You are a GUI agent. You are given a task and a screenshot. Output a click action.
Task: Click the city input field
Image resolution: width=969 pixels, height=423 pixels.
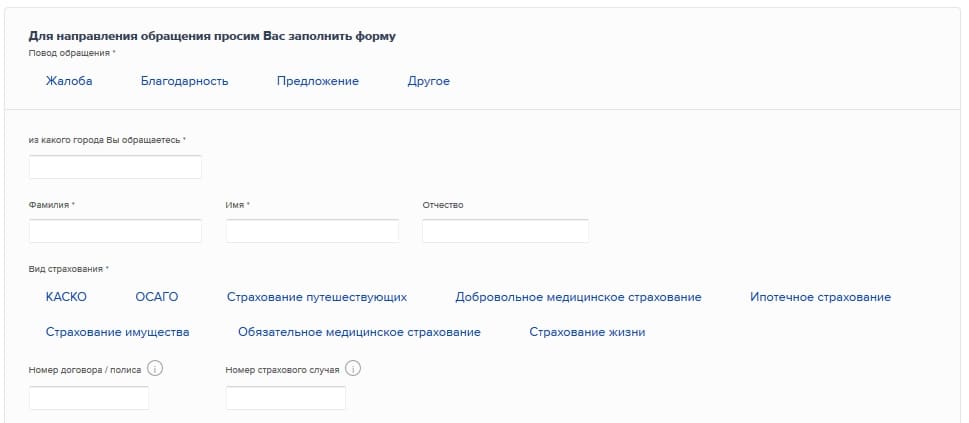[115, 167]
